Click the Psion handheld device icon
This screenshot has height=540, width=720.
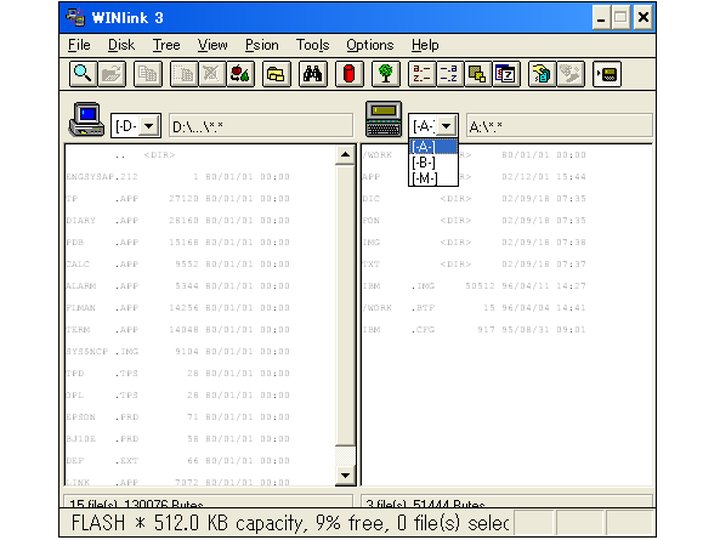pos(384,119)
